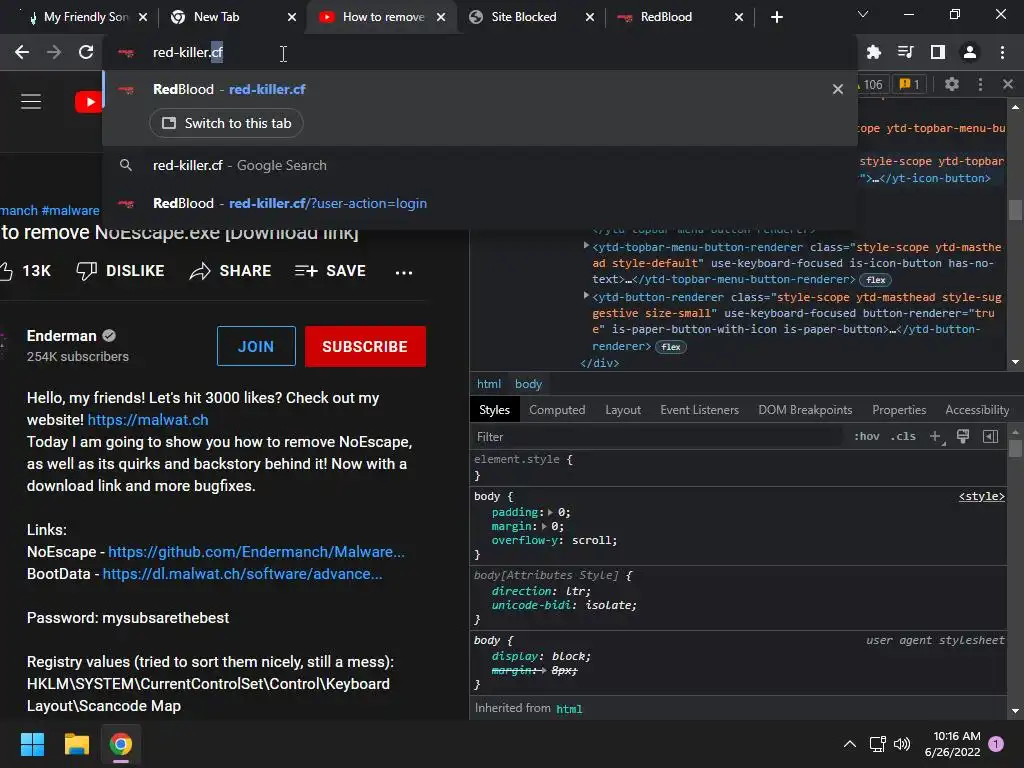
Task: Open the Styles tab
Action: (x=494, y=410)
